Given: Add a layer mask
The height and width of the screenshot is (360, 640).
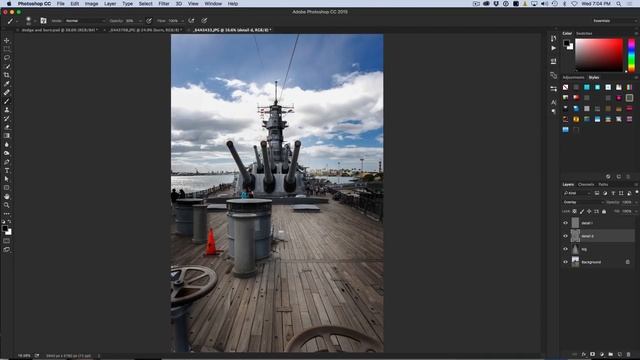Looking at the screenshot, I should [593, 354].
